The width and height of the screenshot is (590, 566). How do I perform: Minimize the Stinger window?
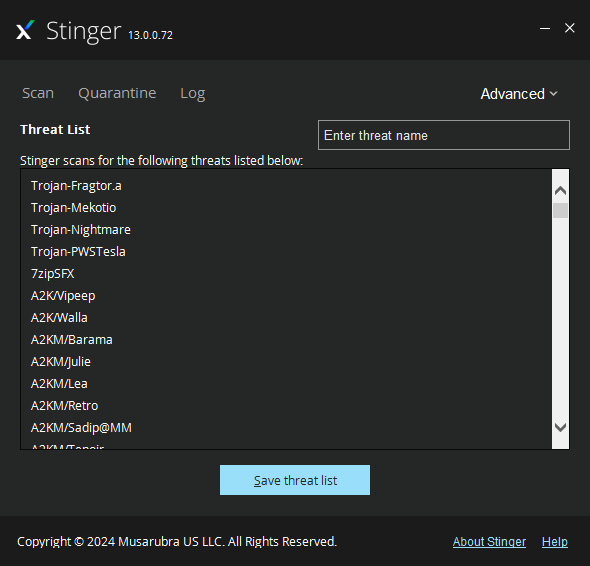(545, 28)
